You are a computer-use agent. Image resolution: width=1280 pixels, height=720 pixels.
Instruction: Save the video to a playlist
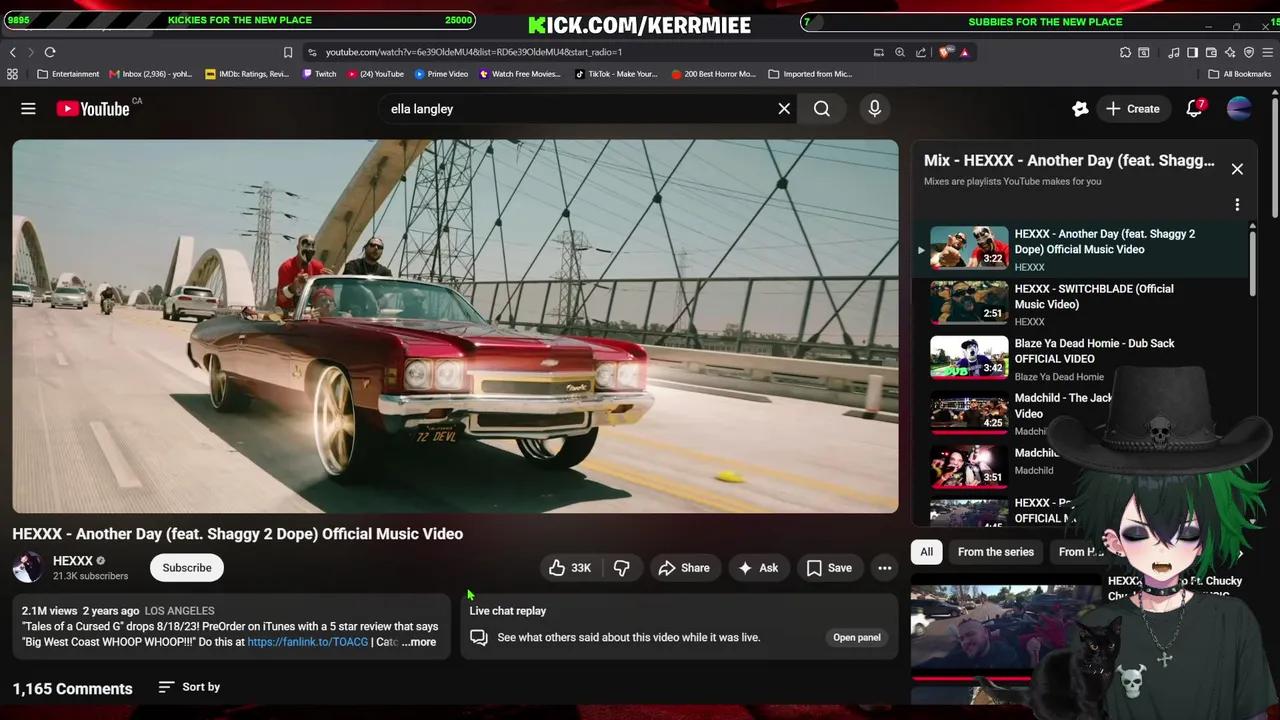(829, 568)
